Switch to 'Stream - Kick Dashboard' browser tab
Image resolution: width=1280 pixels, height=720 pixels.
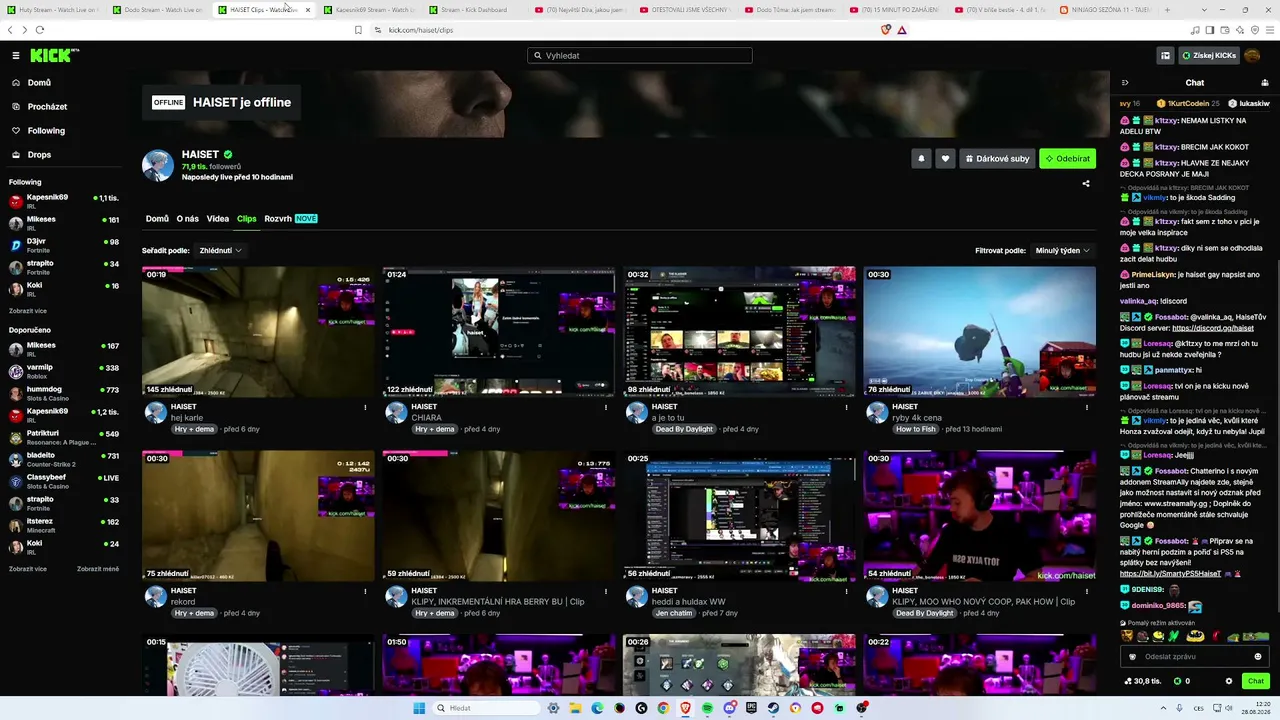pyautogui.click(x=472, y=10)
